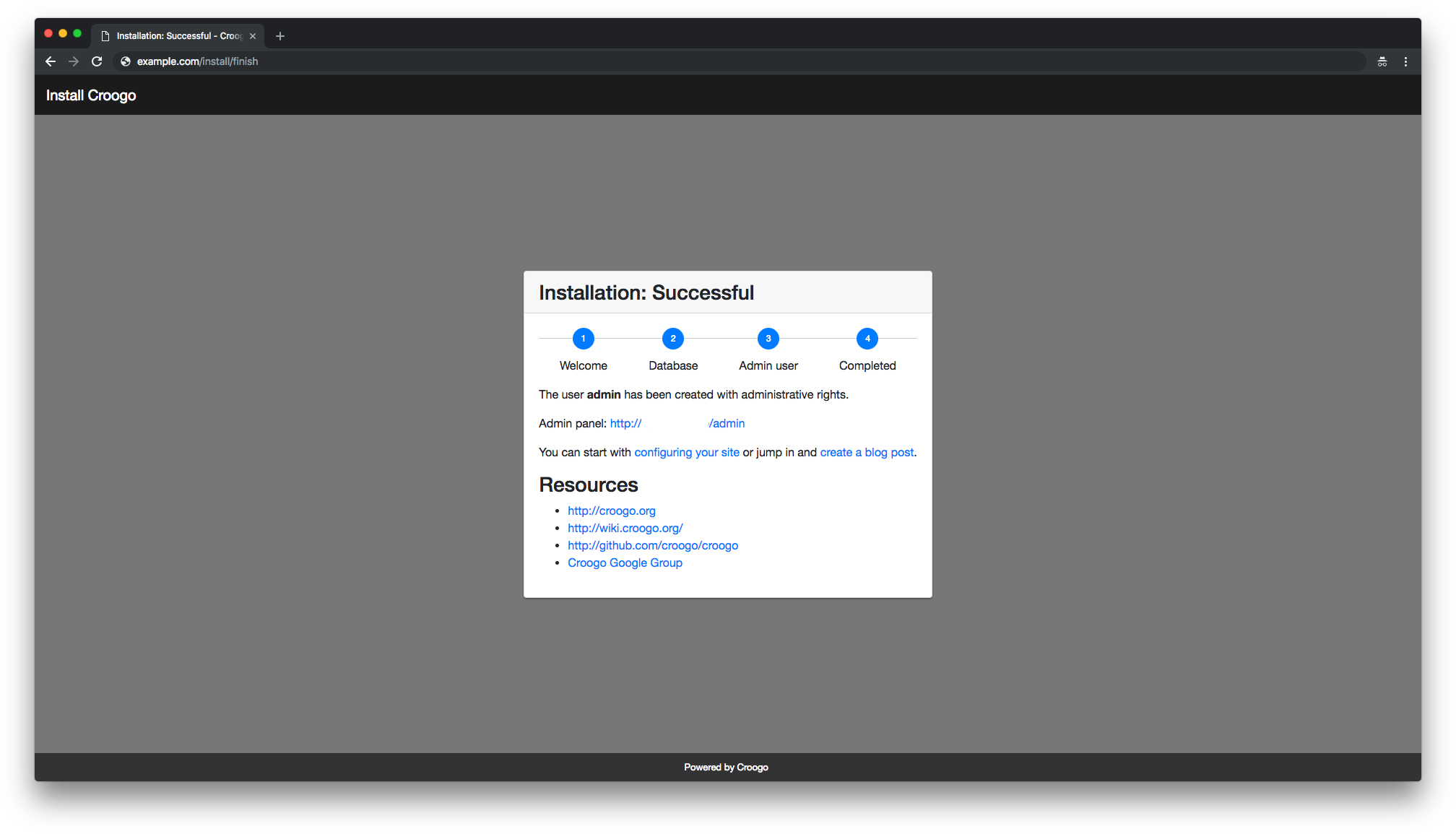Click the macOS red close window button
This screenshot has height=834, width=1456.
pyautogui.click(x=48, y=34)
